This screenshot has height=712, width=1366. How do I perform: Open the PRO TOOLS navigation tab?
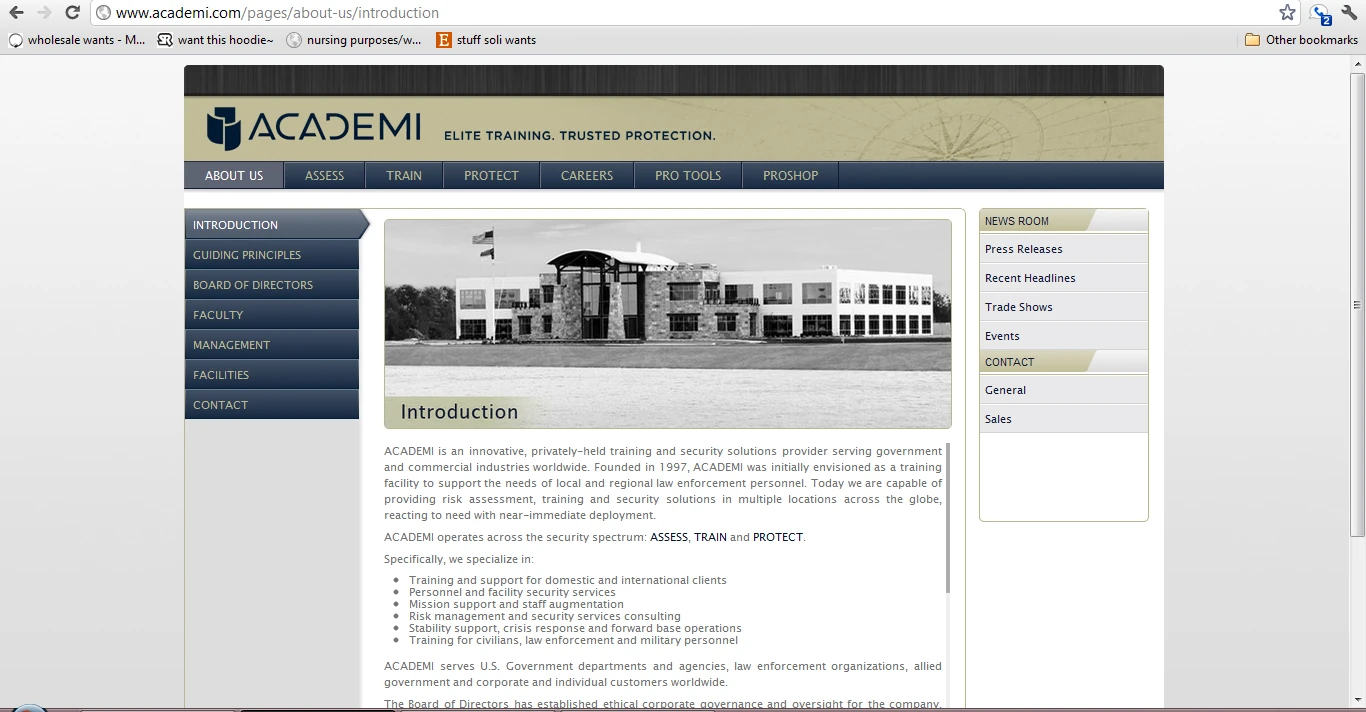[688, 175]
